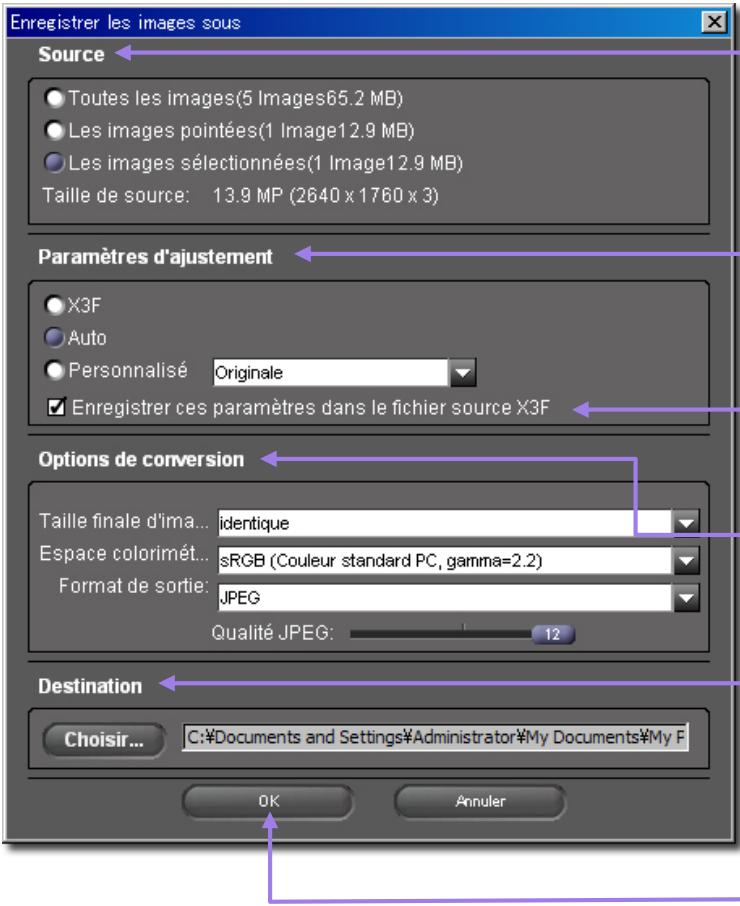Click the Options de conversion heading

pyautogui.click(x=142, y=459)
